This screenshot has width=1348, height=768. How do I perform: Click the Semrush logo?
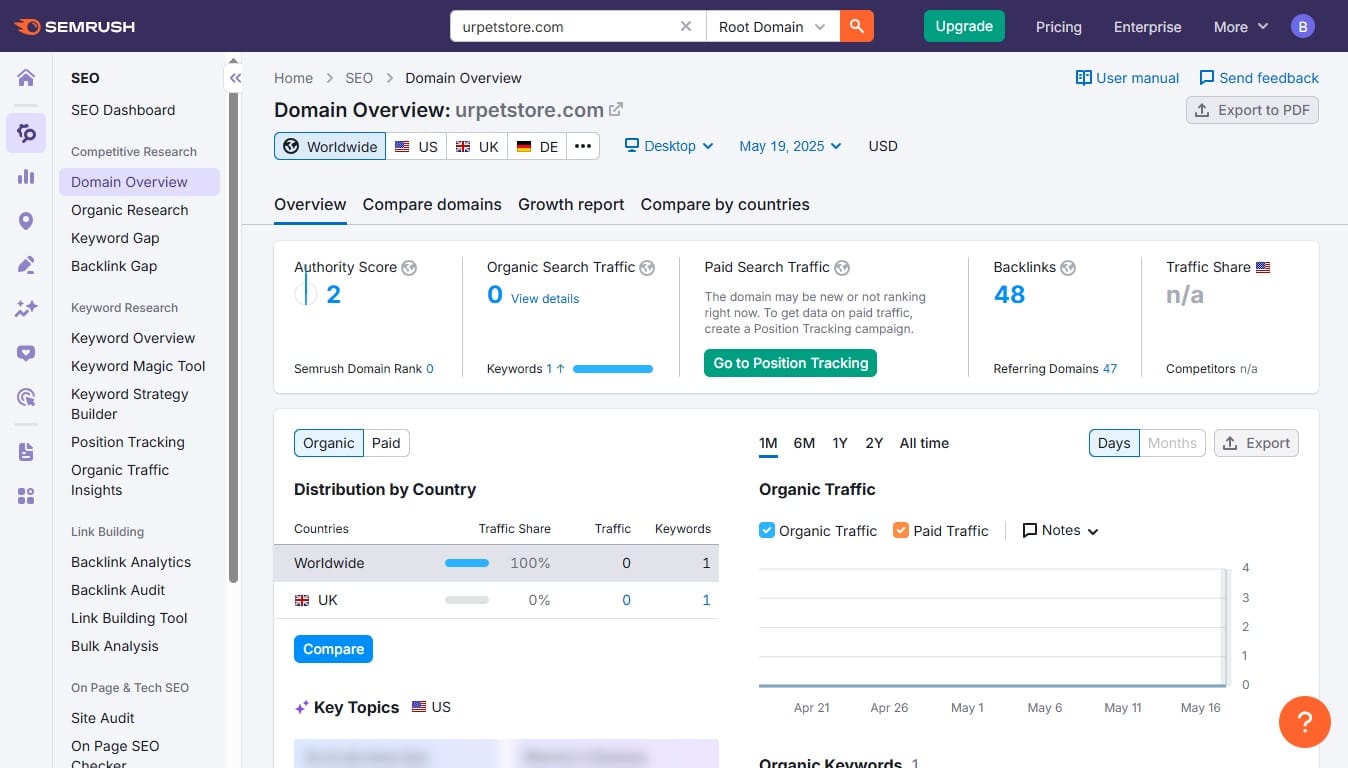click(75, 27)
